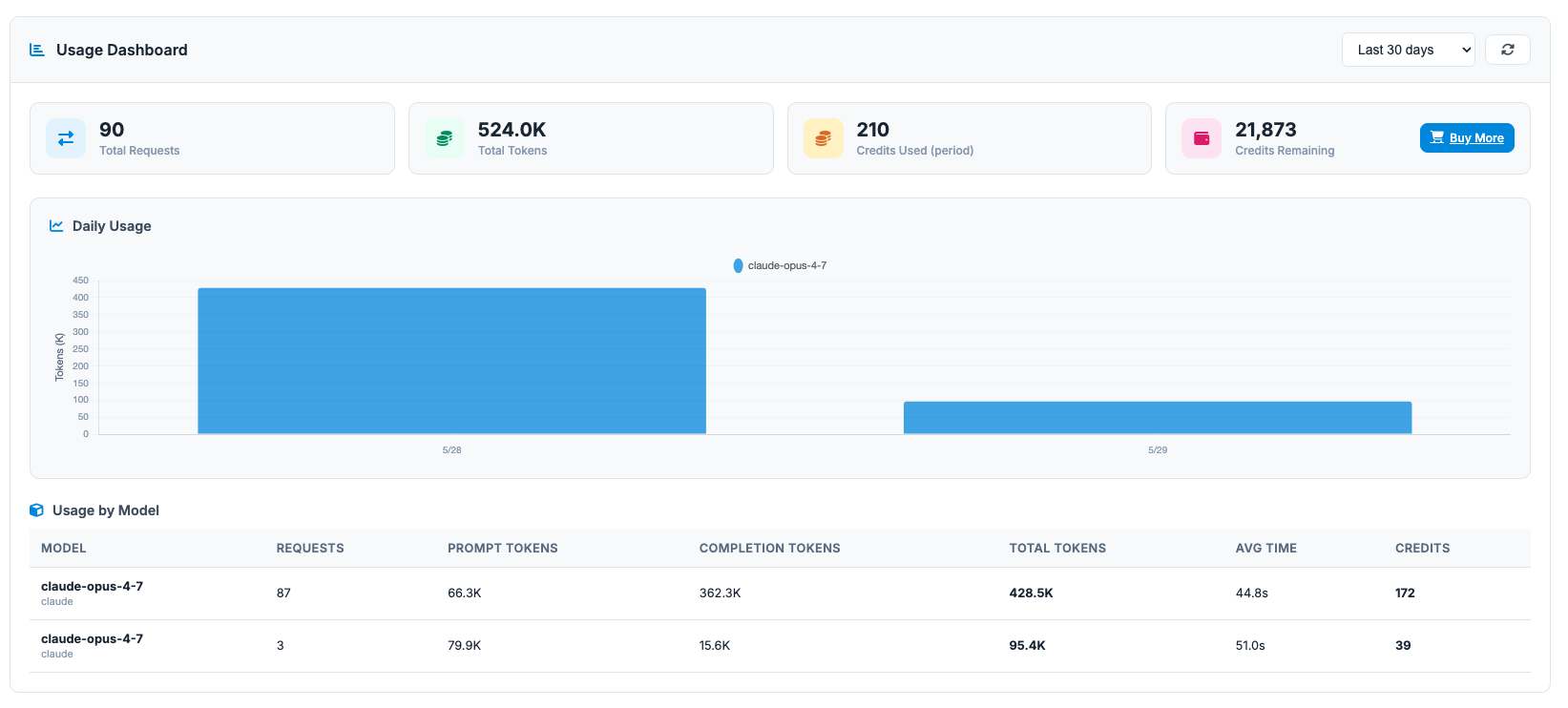Click the 39 credits value
Viewport: 1568px width, 708px height.
pyautogui.click(x=1403, y=646)
